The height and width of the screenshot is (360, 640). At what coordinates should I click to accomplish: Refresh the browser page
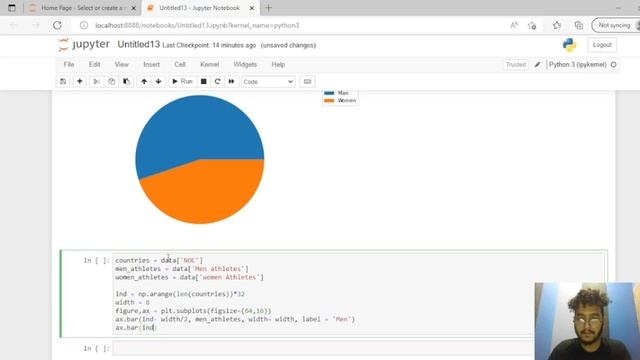coord(57,25)
